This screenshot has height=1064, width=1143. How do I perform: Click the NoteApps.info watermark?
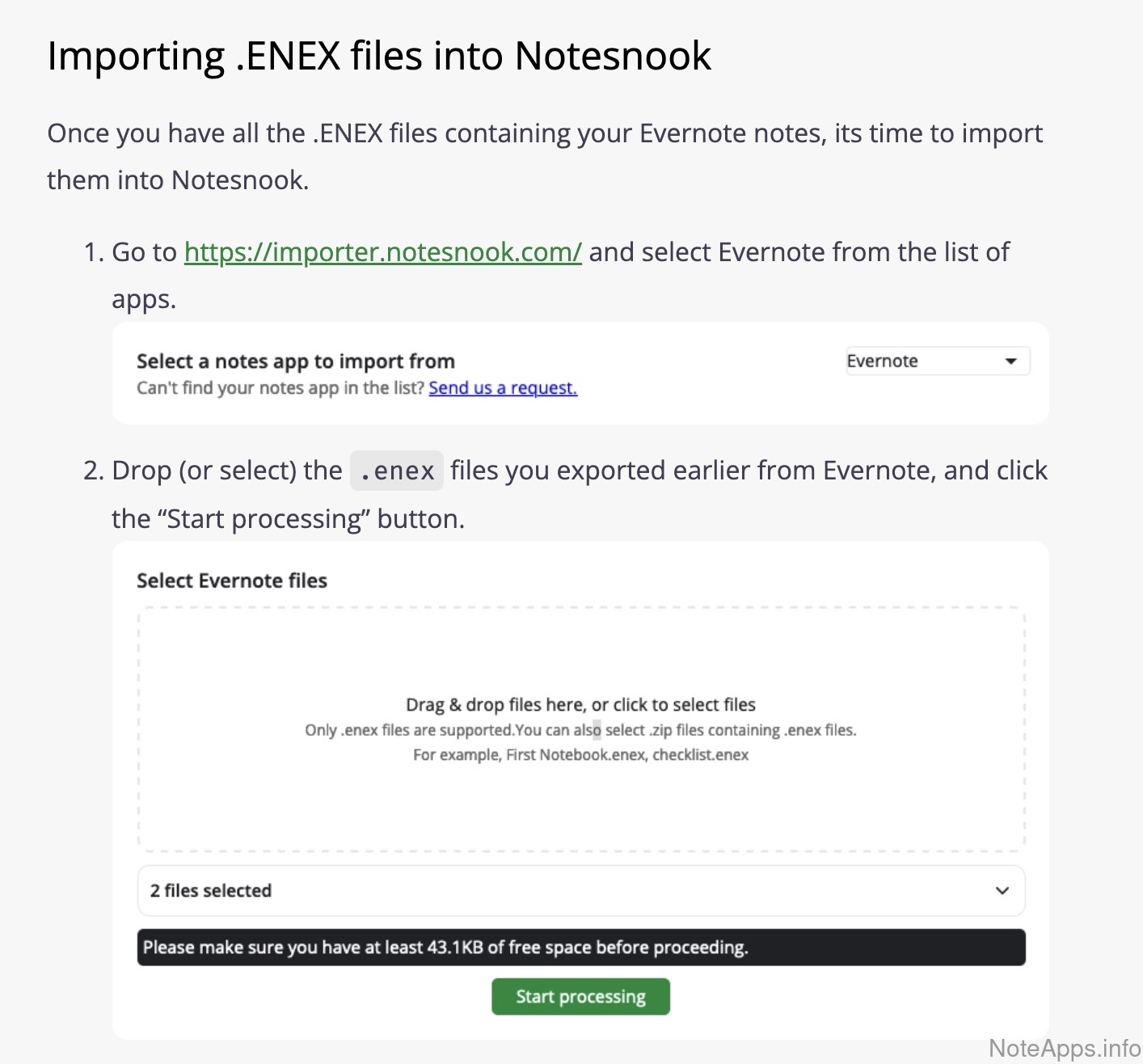point(1064,1049)
